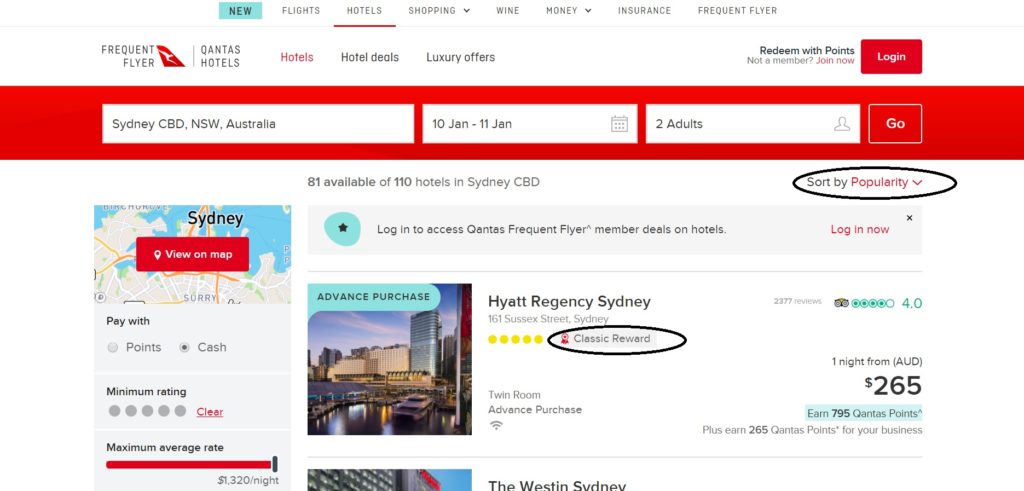
Task: Click the 10 Jan - 11 Jan date field
Action: [x=530, y=124]
